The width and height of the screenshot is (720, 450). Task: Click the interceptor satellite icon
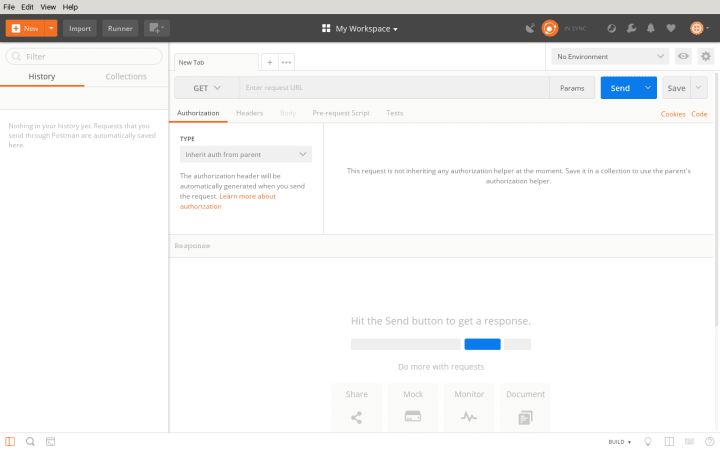coord(530,28)
